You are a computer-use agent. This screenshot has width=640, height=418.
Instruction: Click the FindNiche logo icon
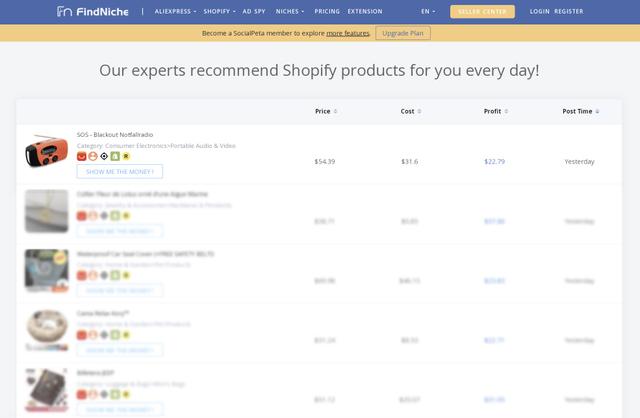click(64, 11)
